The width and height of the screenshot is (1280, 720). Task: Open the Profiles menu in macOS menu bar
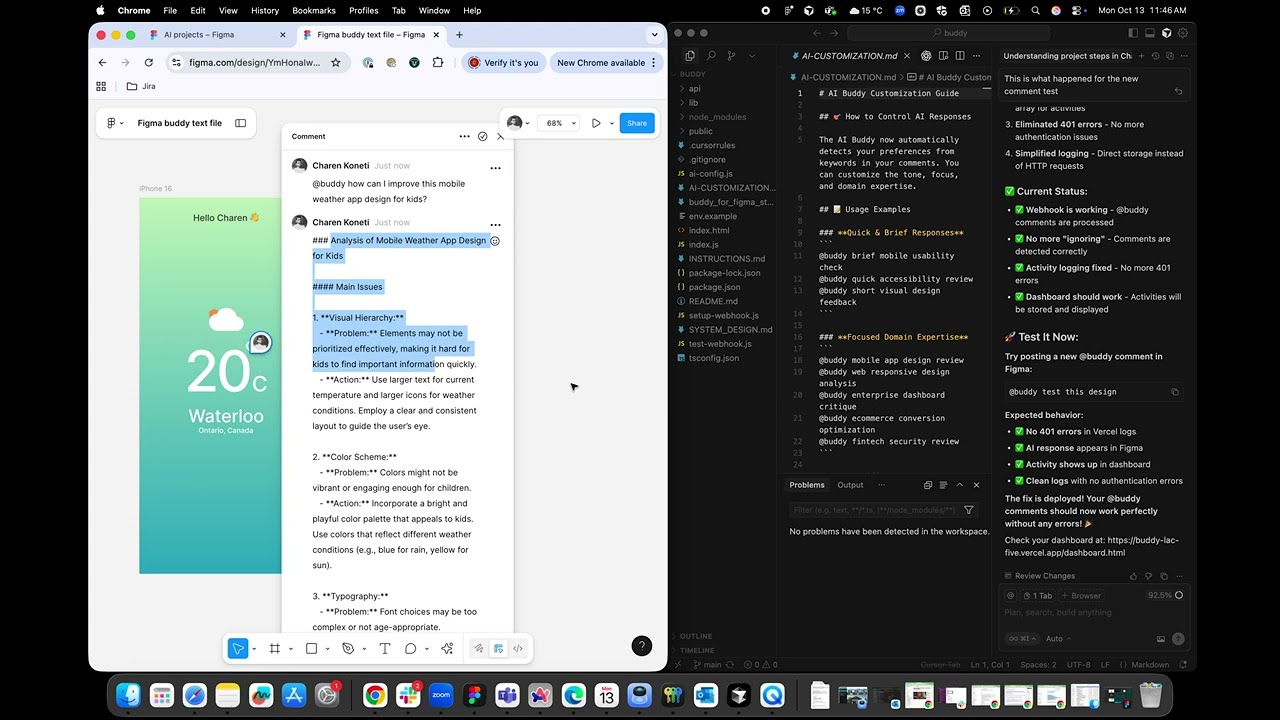coord(363,10)
